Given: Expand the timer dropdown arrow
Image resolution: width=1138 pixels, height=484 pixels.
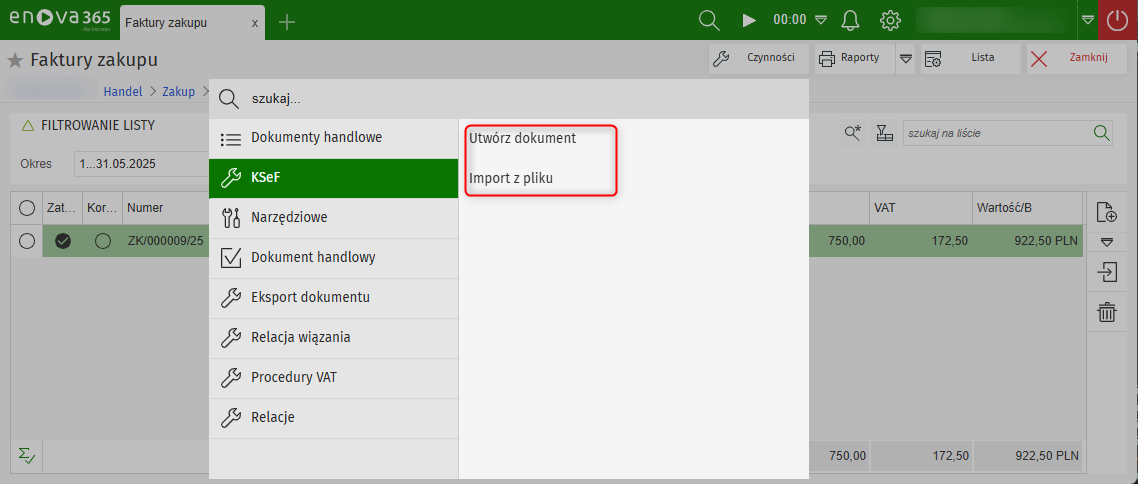Looking at the screenshot, I should click(821, 21).
